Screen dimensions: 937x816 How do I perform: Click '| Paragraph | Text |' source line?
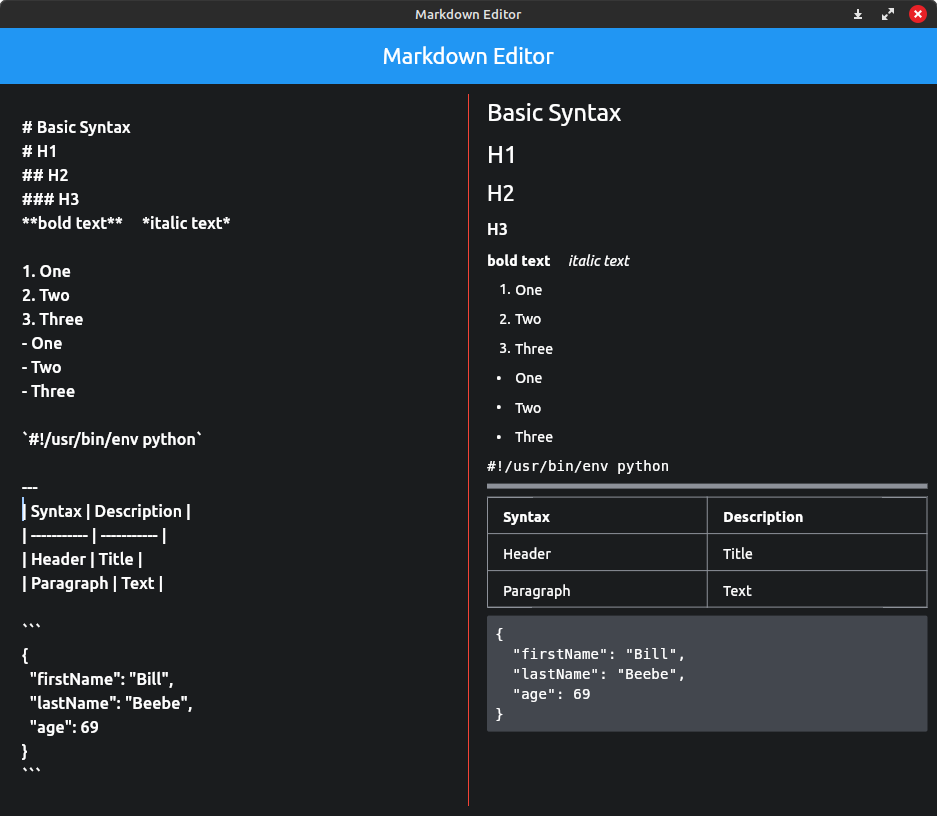(93, 583)
